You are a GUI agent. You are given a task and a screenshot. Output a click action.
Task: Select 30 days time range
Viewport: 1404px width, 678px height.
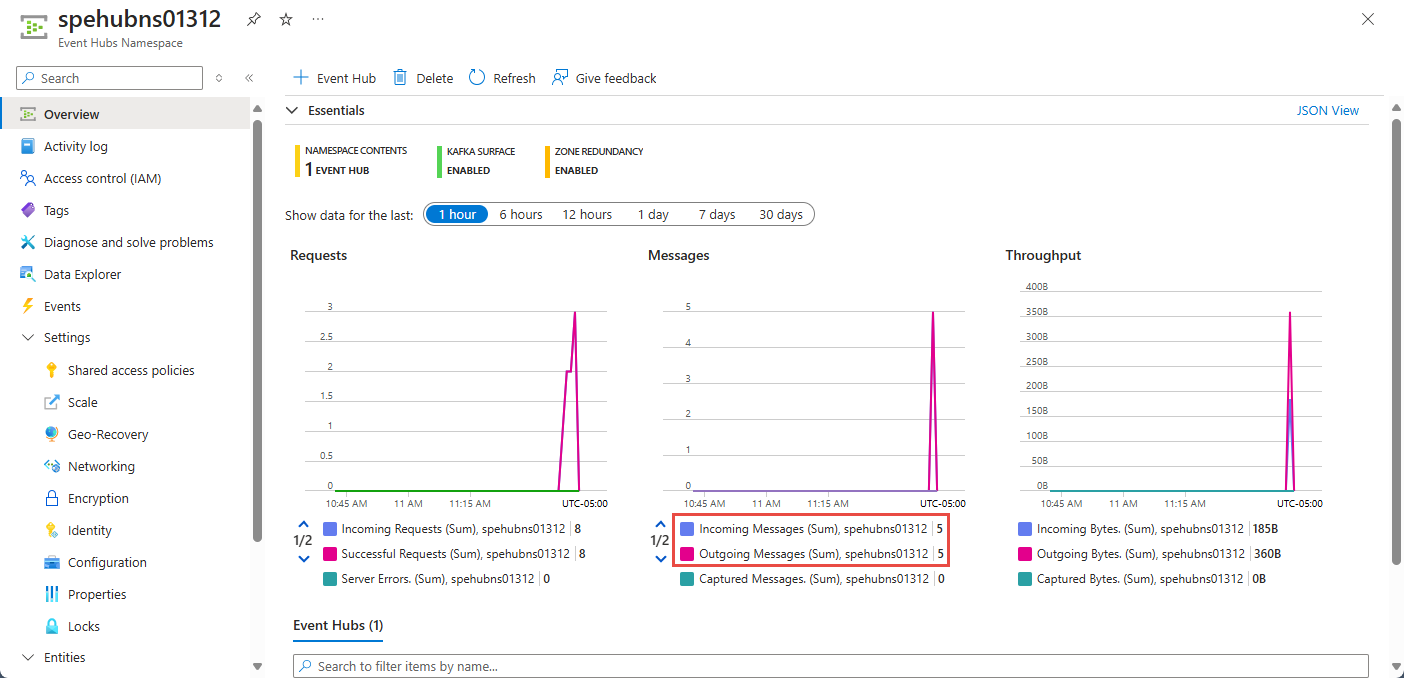tap(781, 214)
